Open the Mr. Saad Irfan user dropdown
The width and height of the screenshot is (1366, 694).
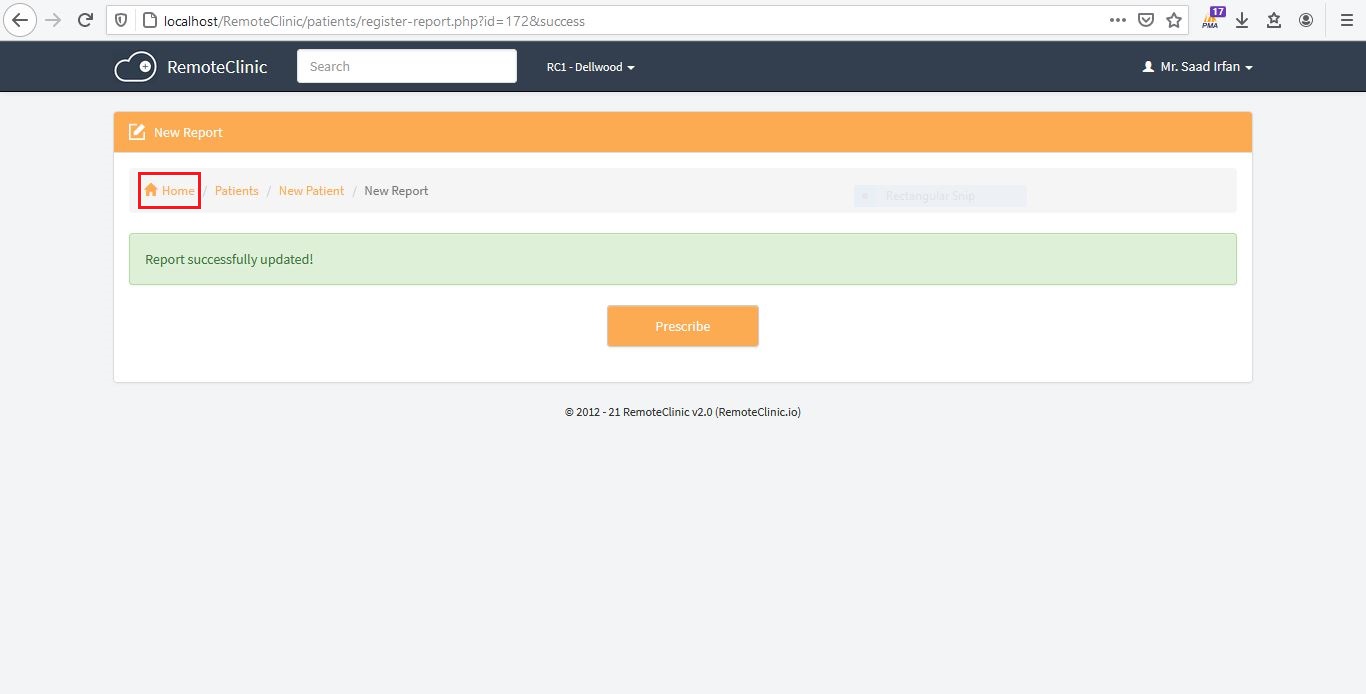click(1197, 67)
